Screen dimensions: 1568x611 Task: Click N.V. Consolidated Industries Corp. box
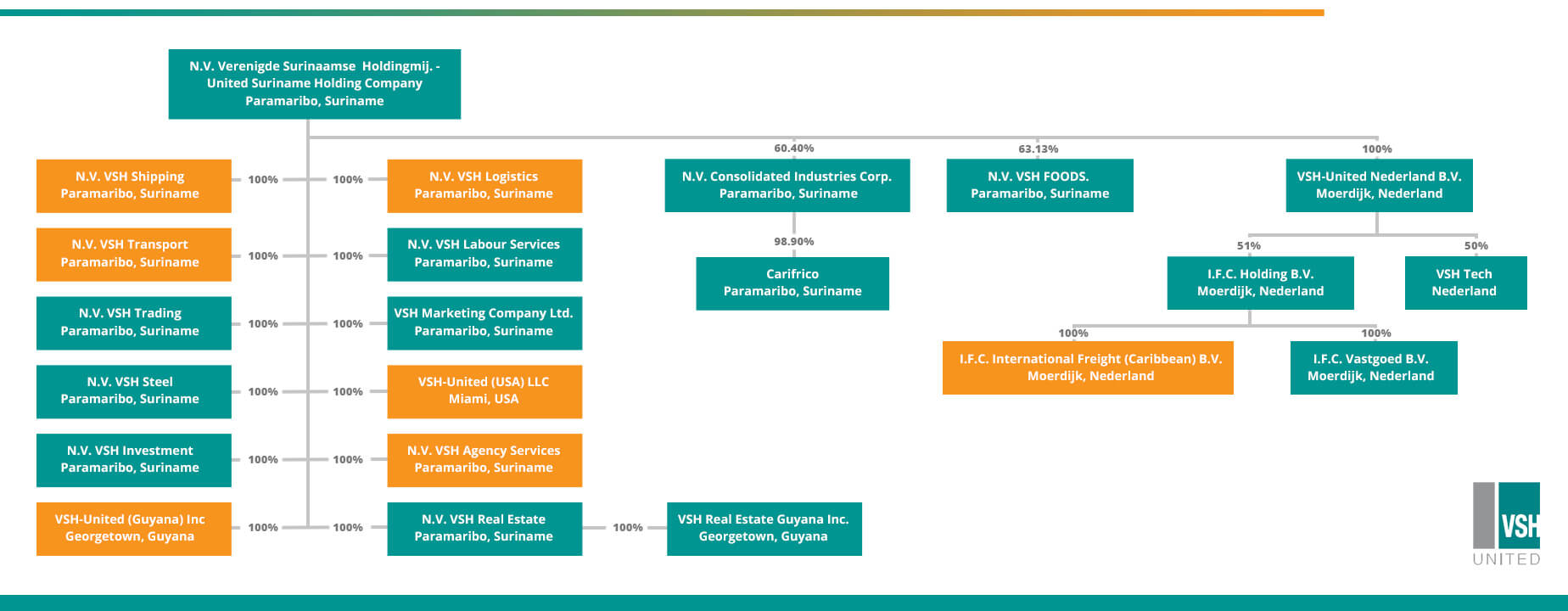tap(787, 185)
